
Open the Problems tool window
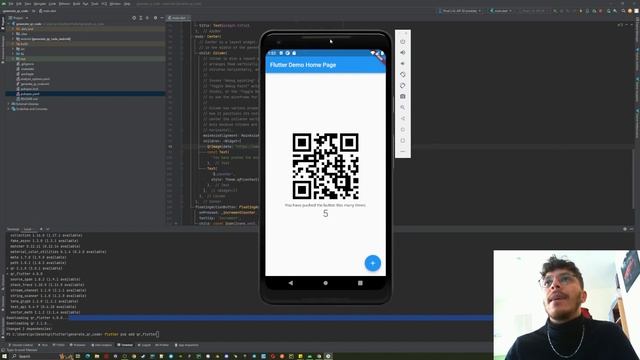[x=78, y=345]
